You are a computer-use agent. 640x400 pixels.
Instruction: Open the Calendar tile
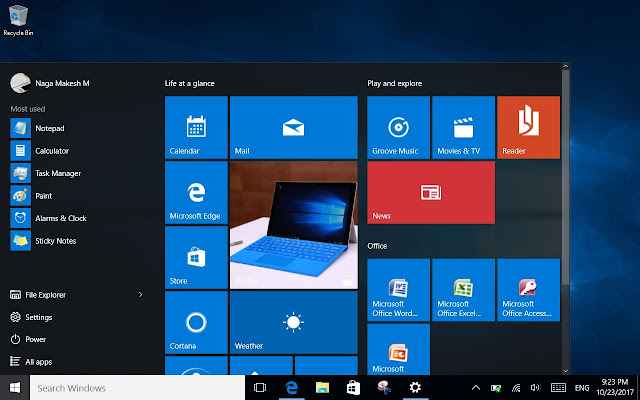[196, 127]
